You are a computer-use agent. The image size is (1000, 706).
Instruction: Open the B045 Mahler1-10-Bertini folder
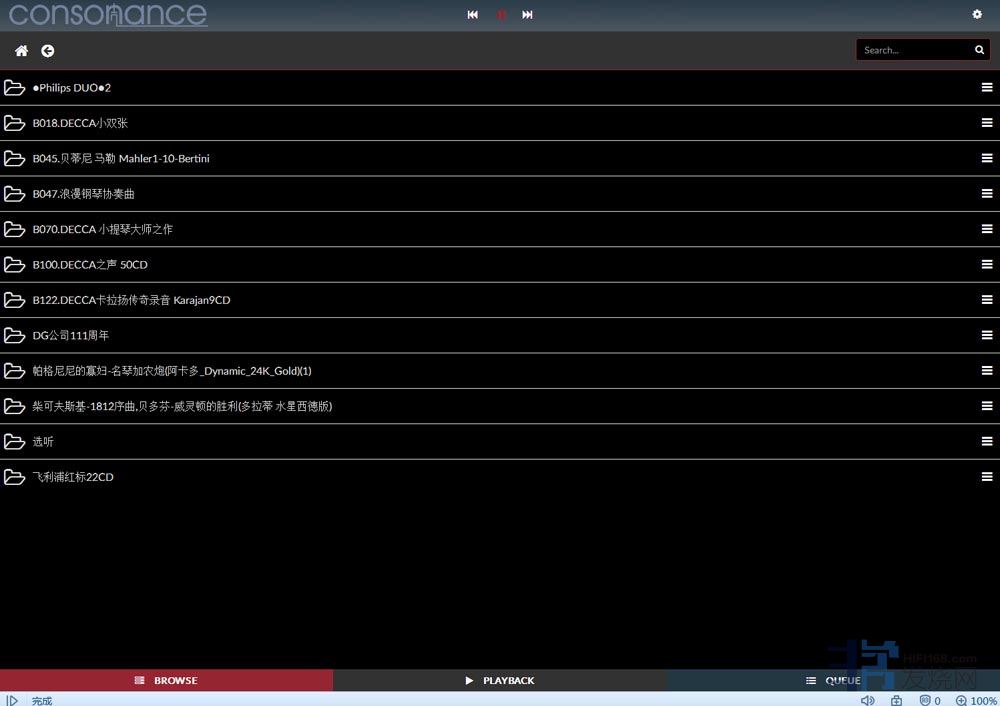(x=121, y=159)
